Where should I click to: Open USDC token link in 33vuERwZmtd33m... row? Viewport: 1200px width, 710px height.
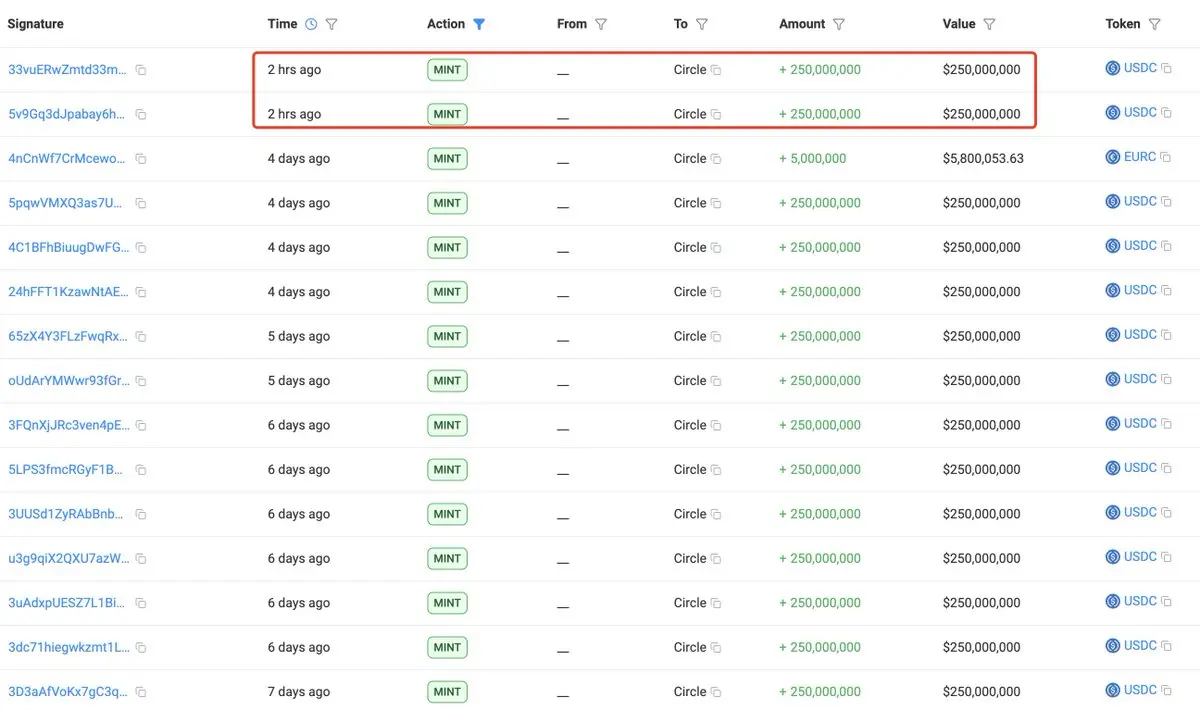point(1140,68)
